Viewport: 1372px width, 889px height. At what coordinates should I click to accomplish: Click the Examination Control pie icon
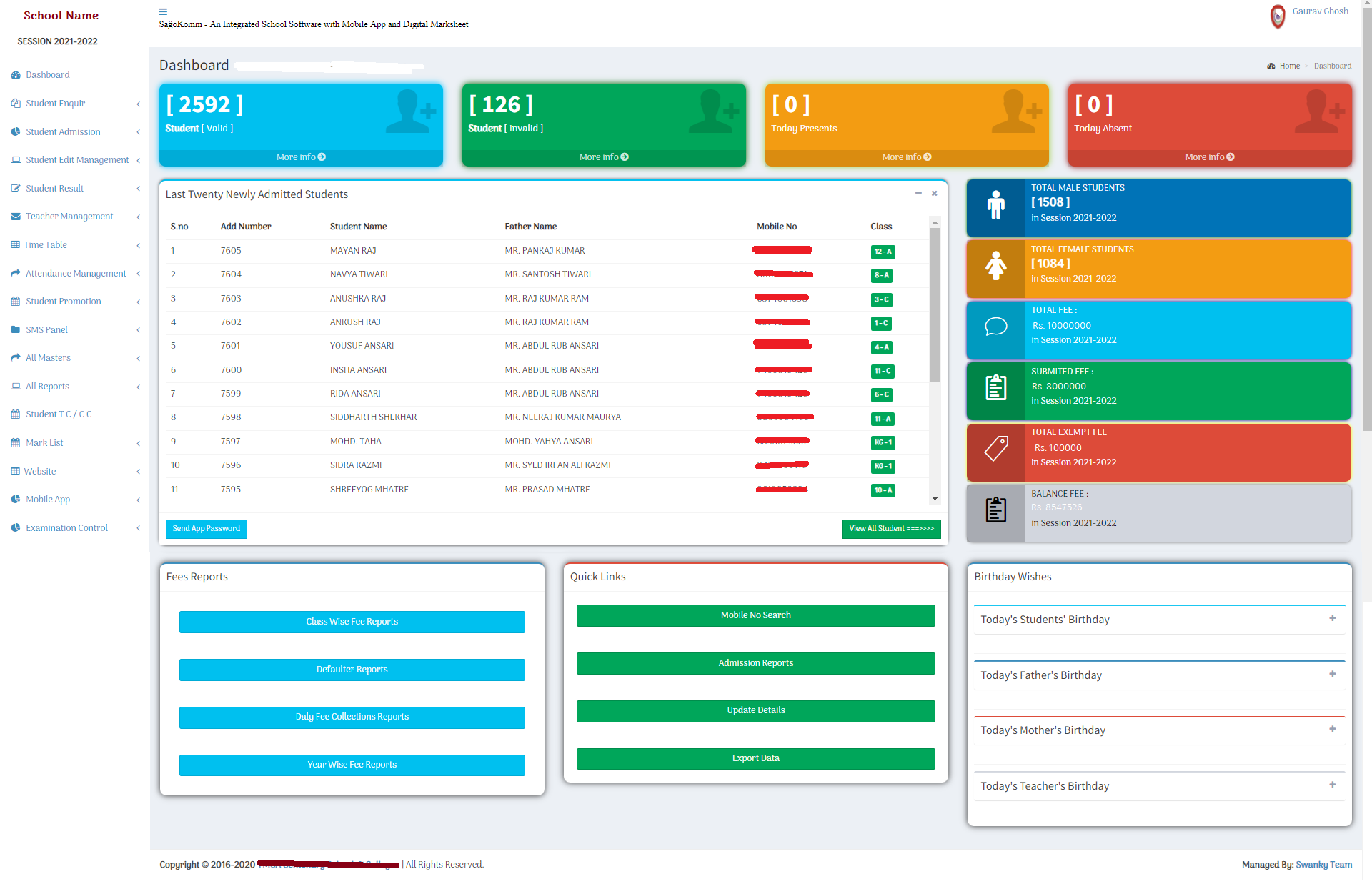pyautogui.click(x=16, y=528)
